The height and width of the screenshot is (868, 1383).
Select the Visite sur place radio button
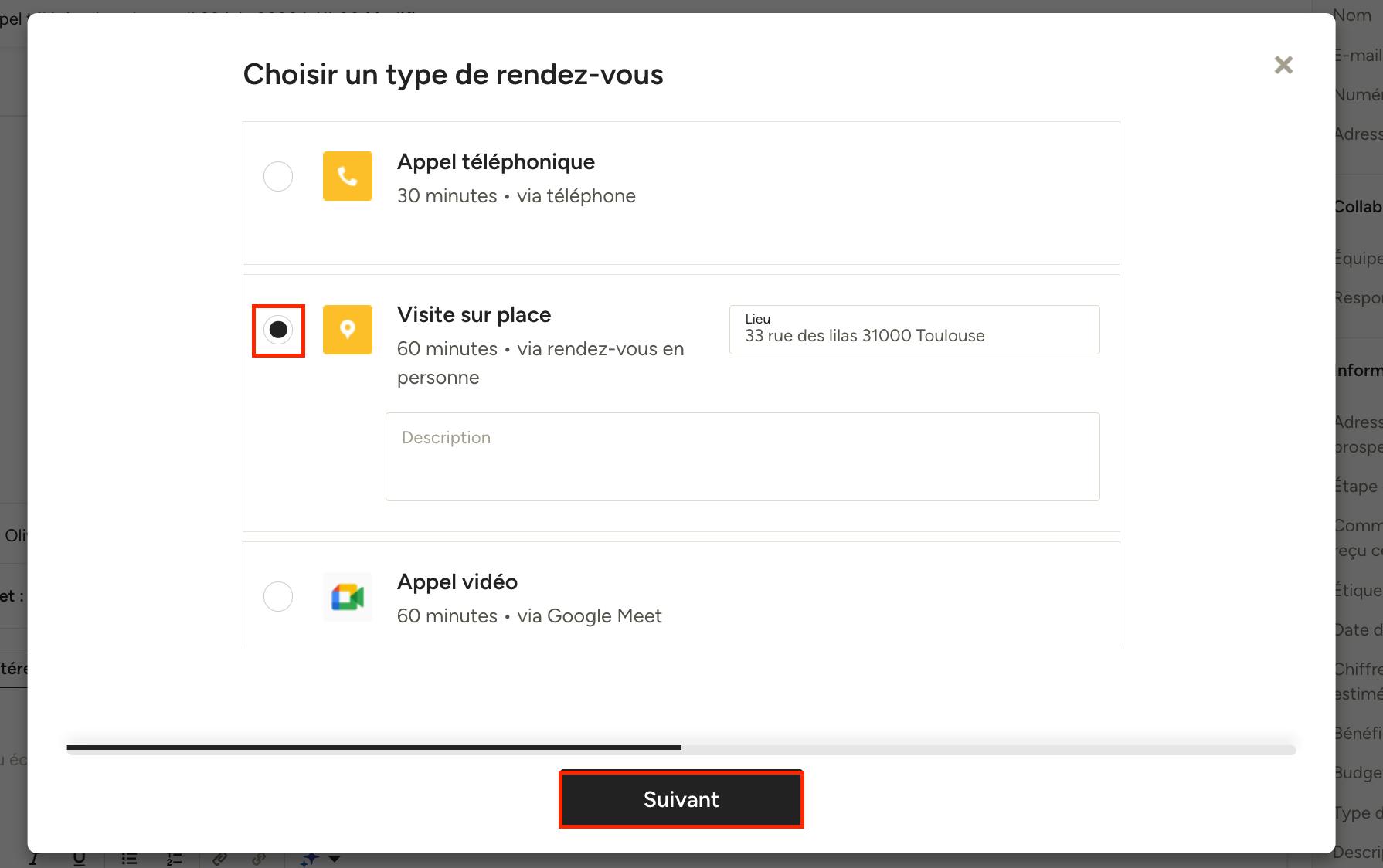tap(278, 330)
